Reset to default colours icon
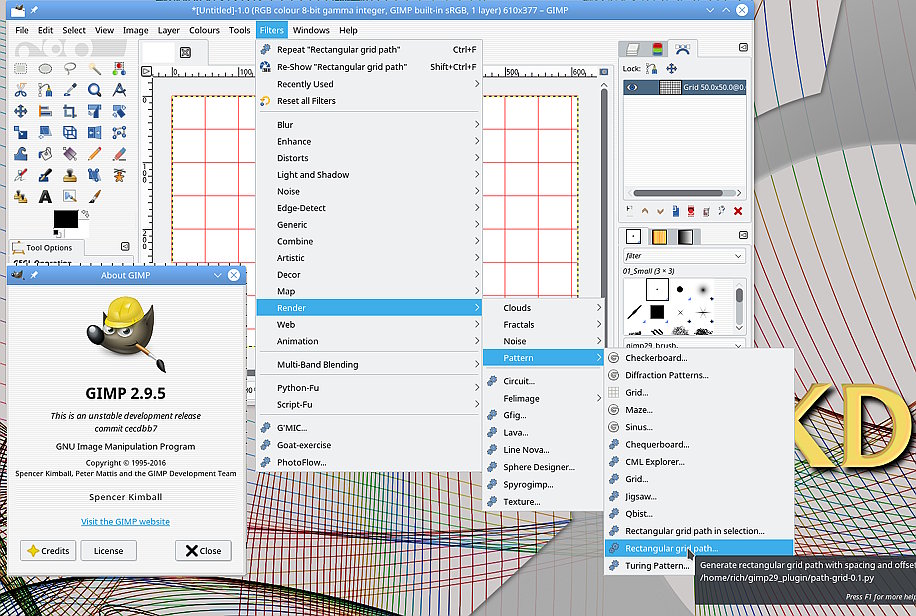916x616 pixels. [57, 233]
